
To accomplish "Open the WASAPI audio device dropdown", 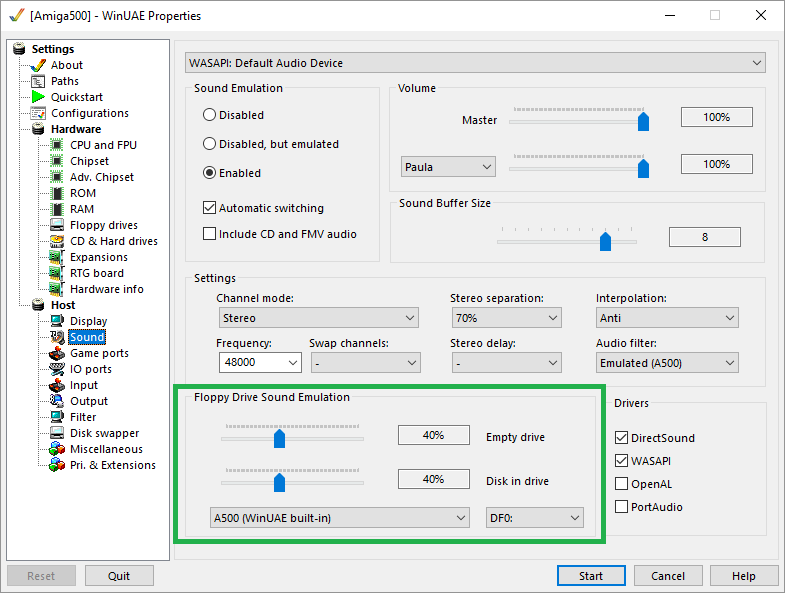I will click(475, 63).
